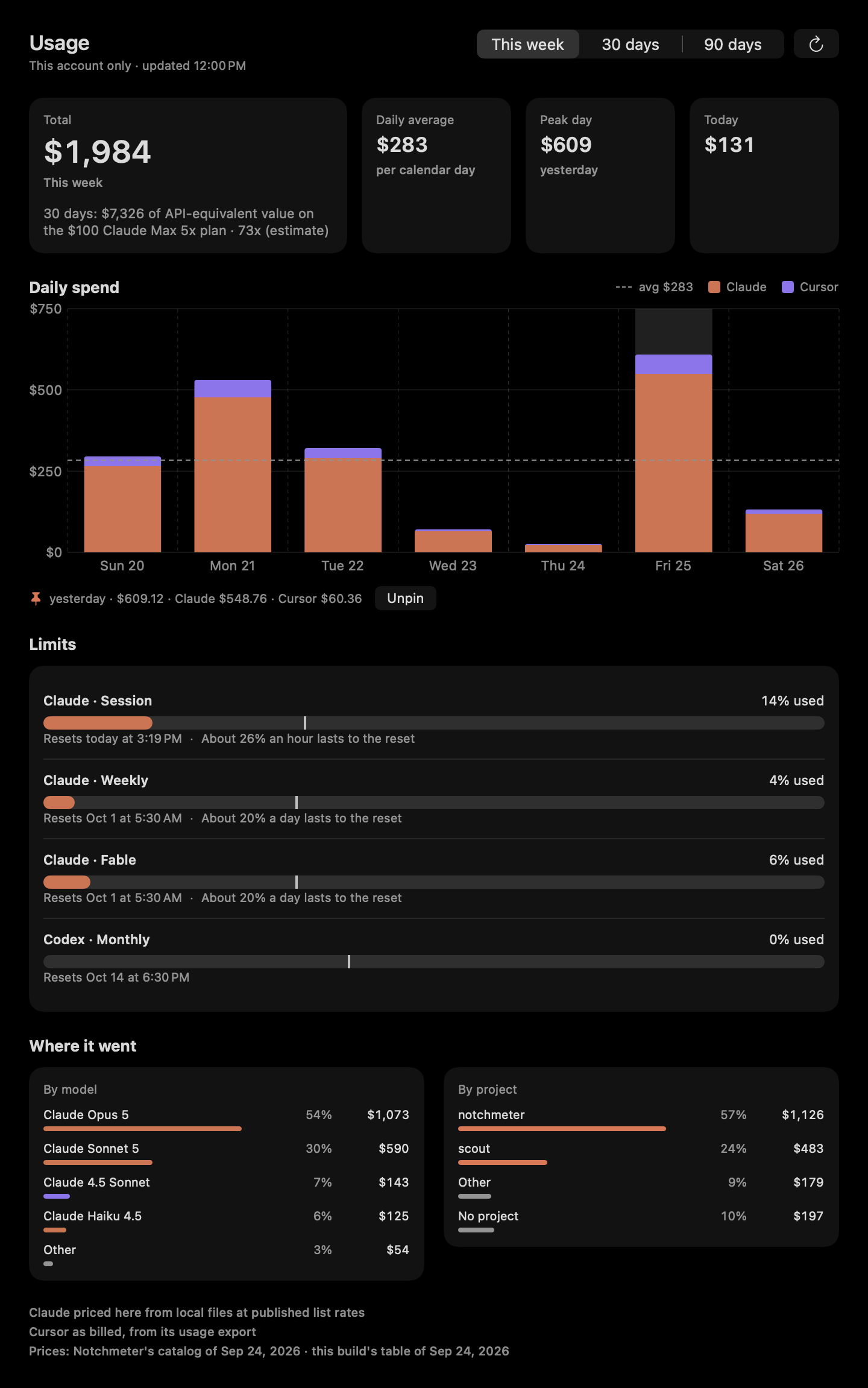Click the Codex Monthly usage bar
This screenshot has height=1388, width=868.
point(433,962)
